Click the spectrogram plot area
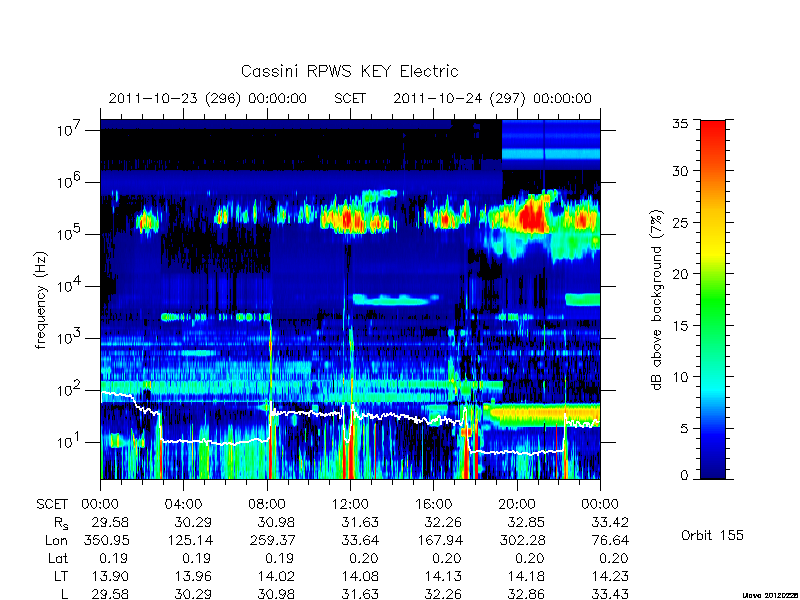The image size is (800, 600). point(350,299)
